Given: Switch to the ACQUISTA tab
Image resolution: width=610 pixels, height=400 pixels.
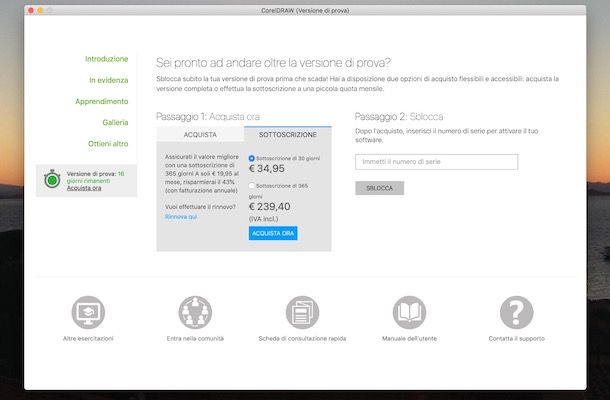Looking at the screenshot, I should [x=200, y=134].
